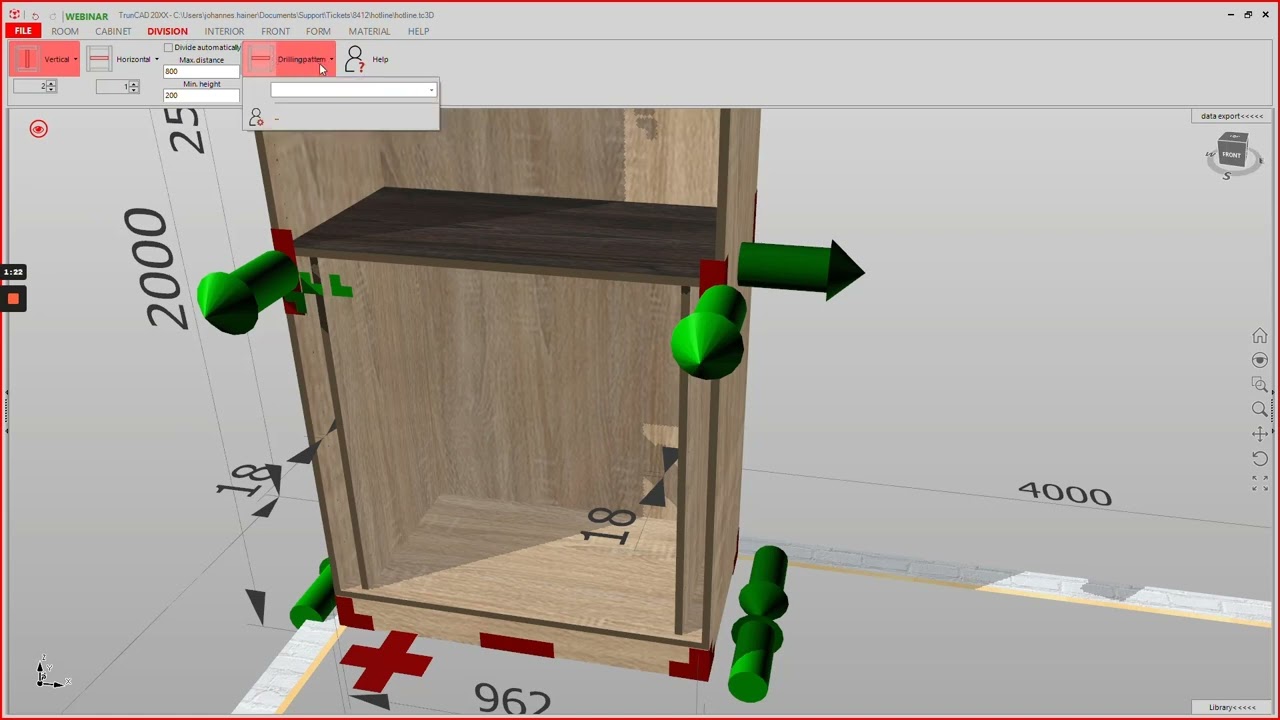Click the TrunCAD app logo icon
The width and height of the screenshot is (1280, 720).
[x=14, y=15]
